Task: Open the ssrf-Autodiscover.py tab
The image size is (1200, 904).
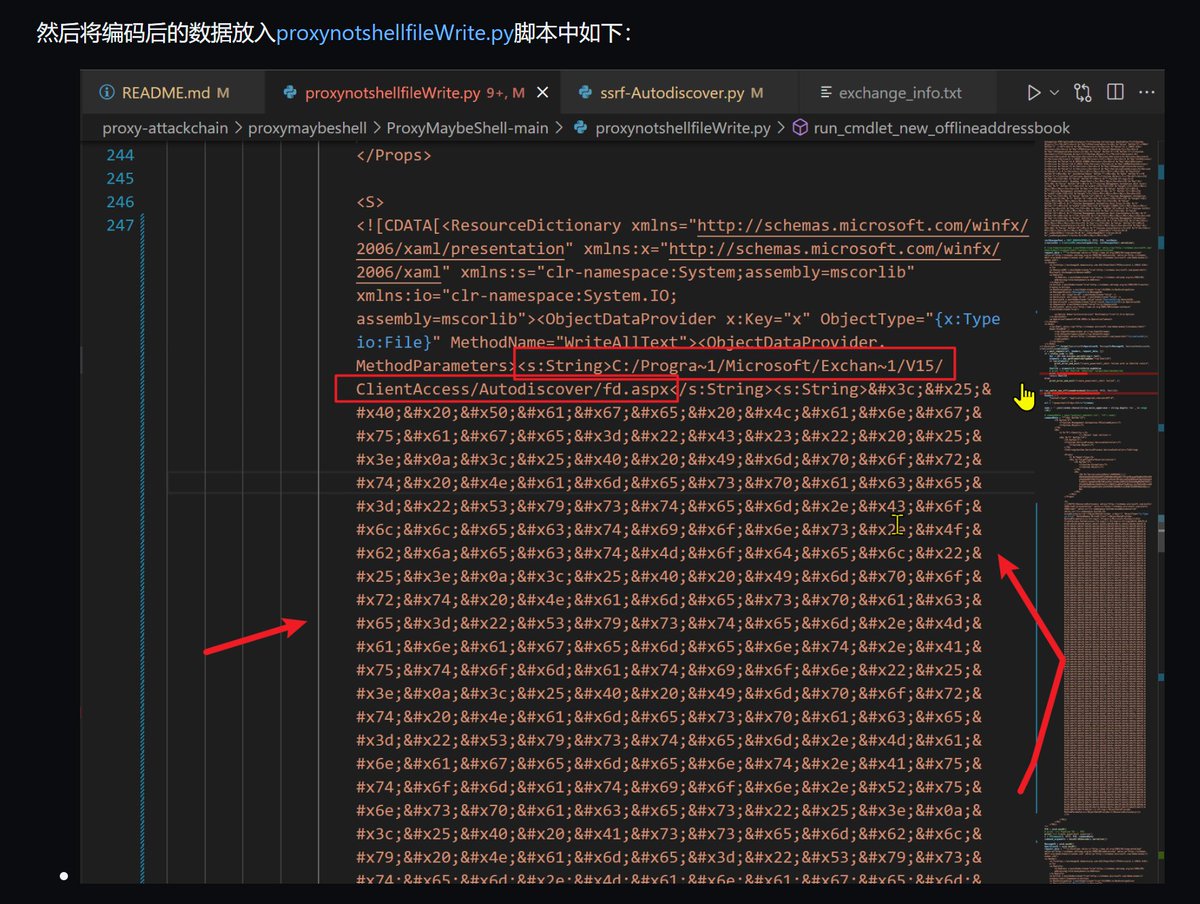Action: pos(671,93)
